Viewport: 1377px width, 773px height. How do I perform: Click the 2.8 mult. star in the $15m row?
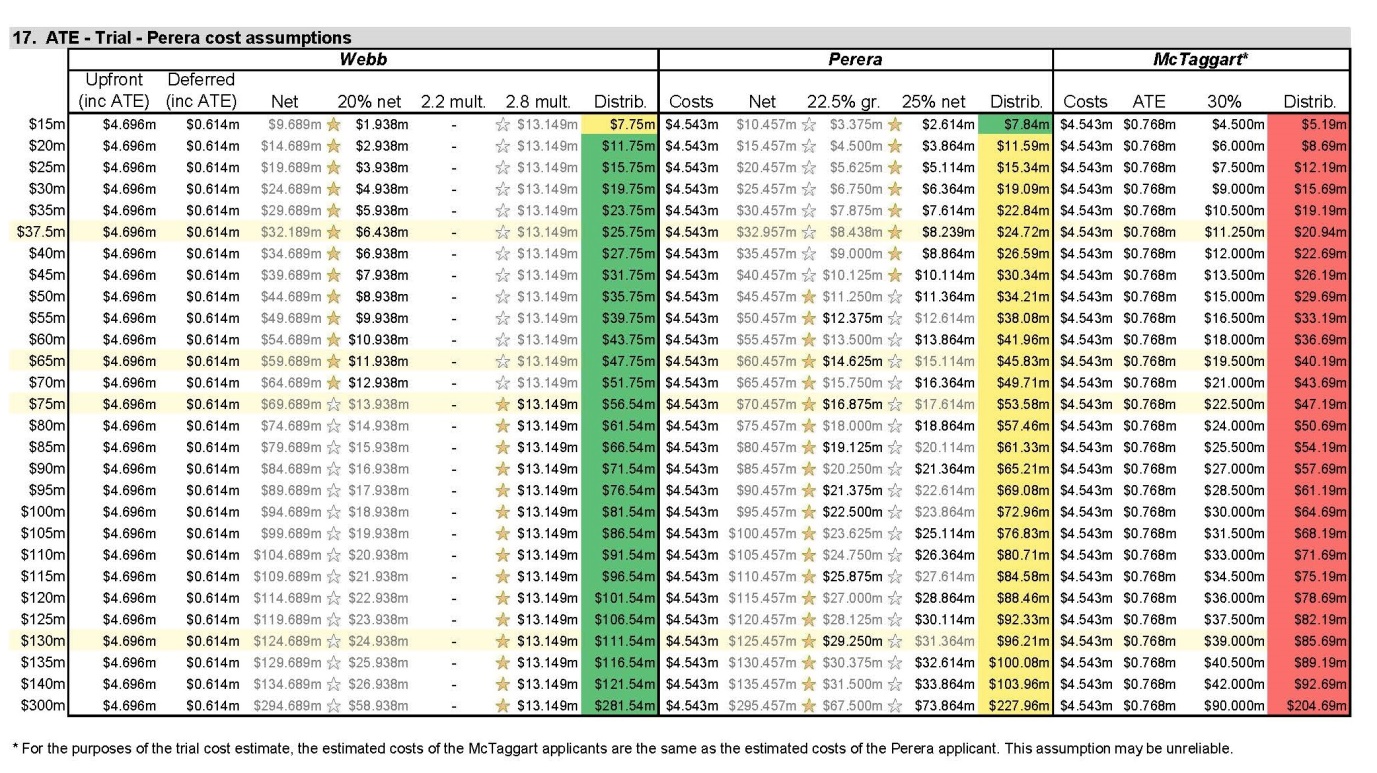[503, 125]
